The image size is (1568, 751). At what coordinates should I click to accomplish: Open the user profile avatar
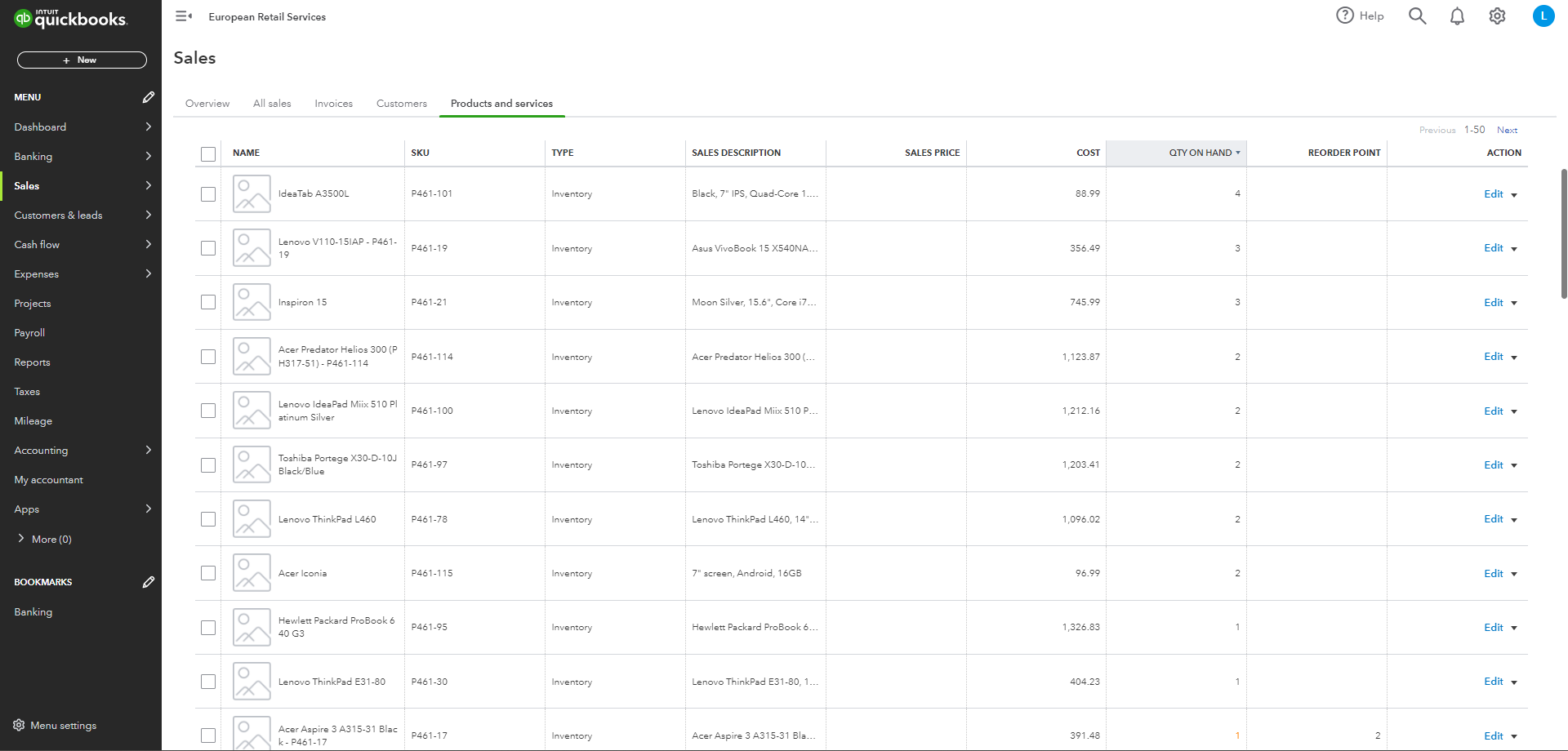pyautogui.click(x=1543, y=16)
